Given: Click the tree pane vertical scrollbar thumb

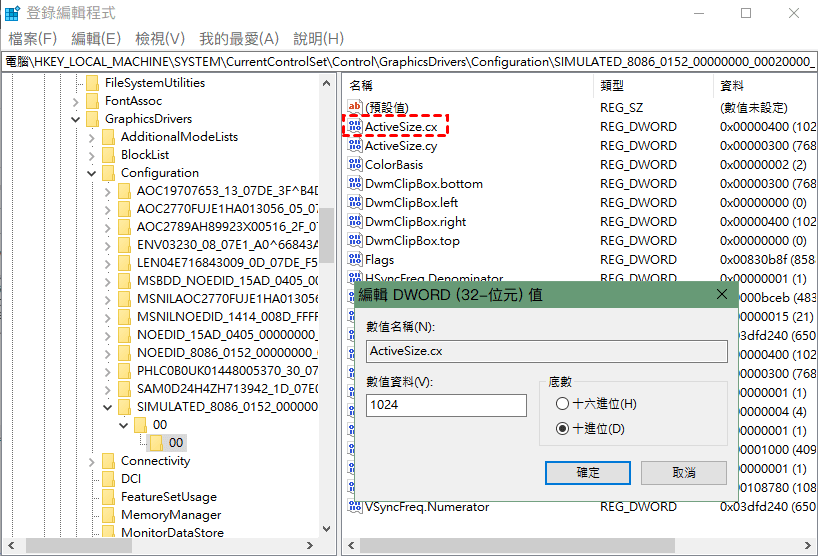Looking at the screenshot, I should tap(327, 235).
